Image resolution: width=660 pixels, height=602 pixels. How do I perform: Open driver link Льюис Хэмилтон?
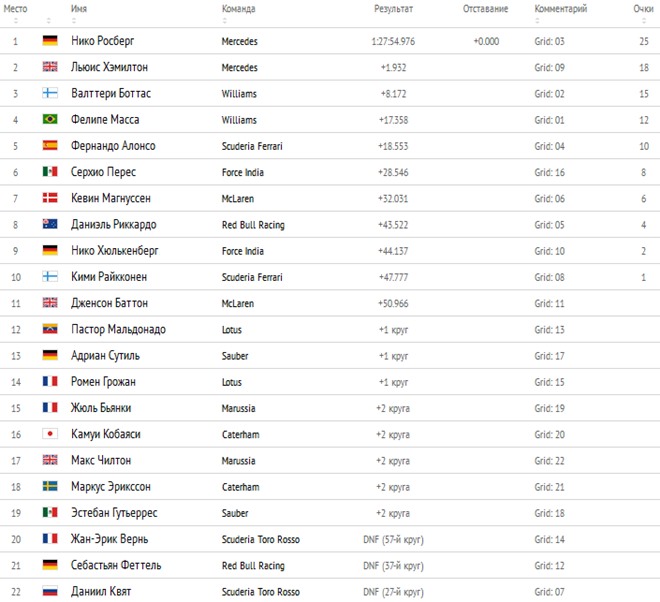(109, 67)
